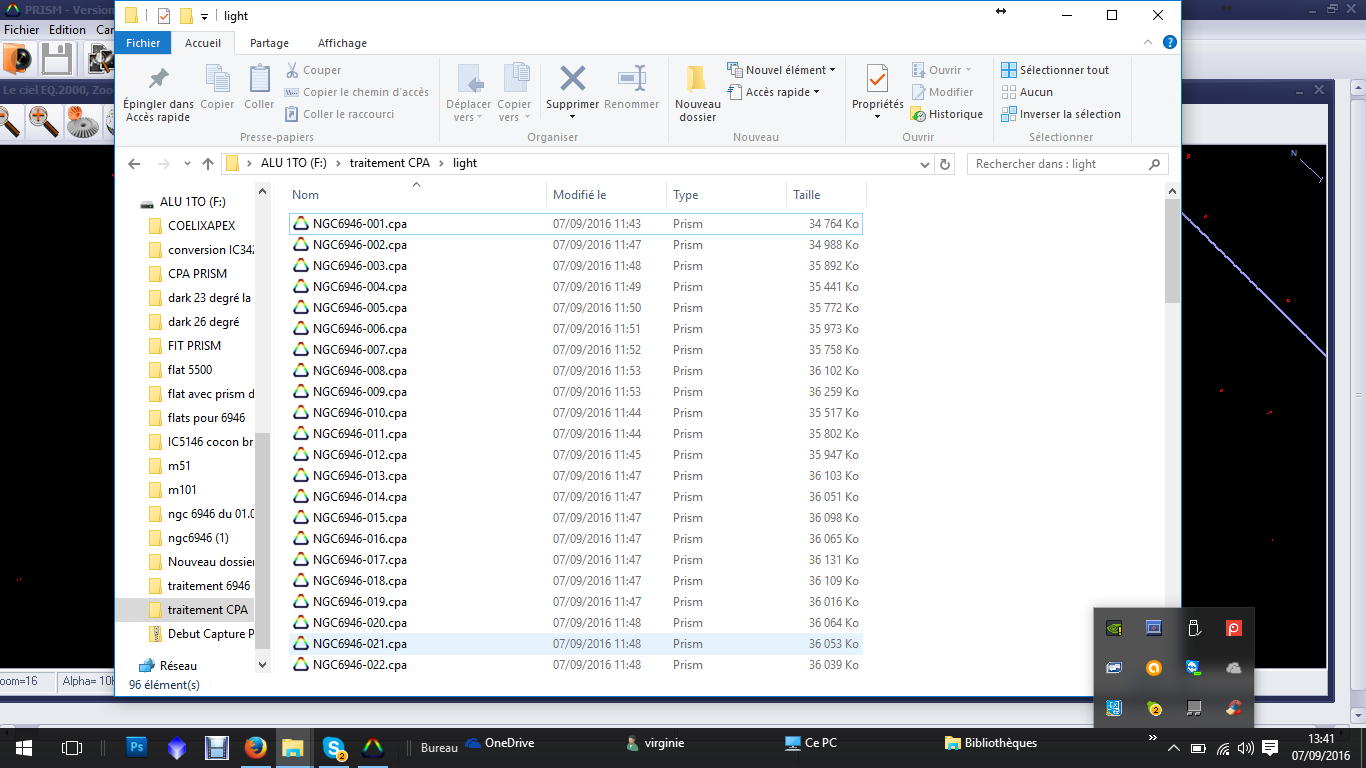Viewport: 1366px width, 768px height.
Task: Click the Skype taskbar icon
Action: click(x=334, y=746)
